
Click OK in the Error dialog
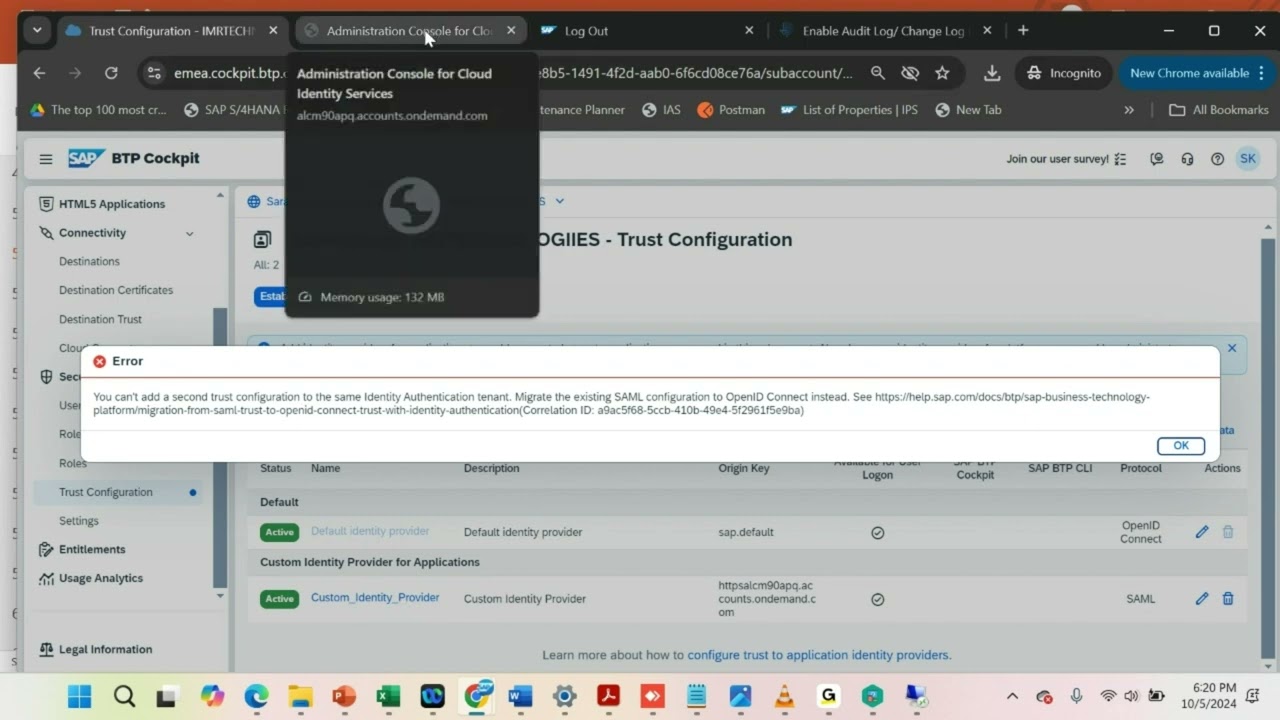pyautogui.click(x=1180, y=446)
